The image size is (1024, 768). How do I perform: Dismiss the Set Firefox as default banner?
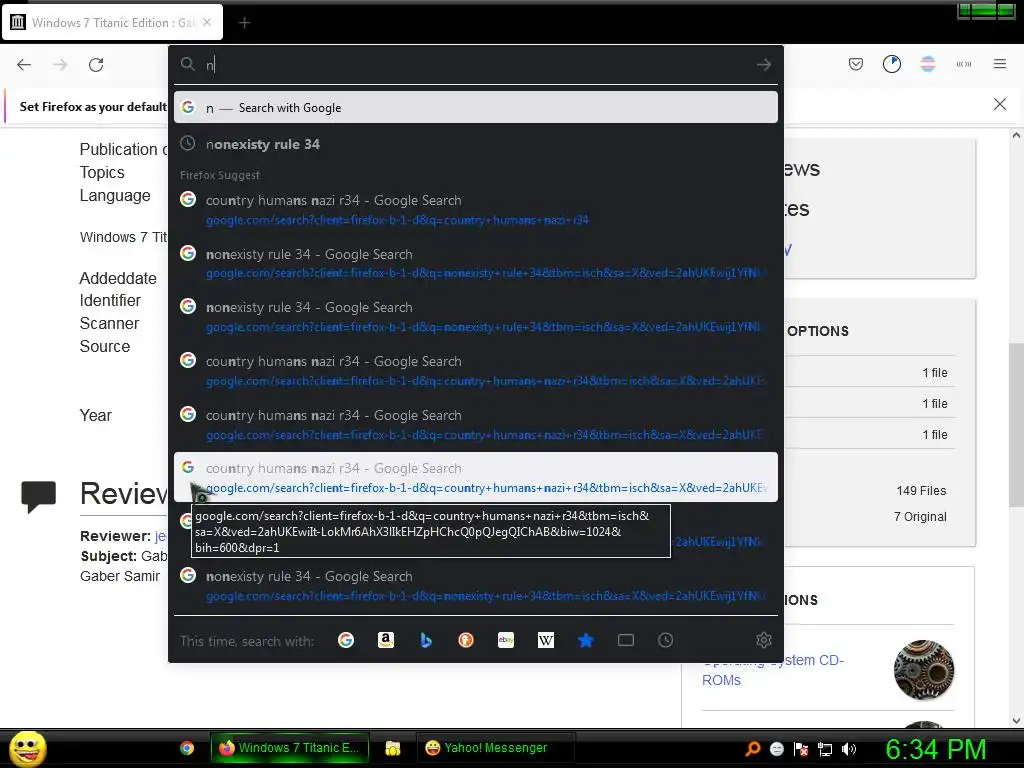click(999, 104)
